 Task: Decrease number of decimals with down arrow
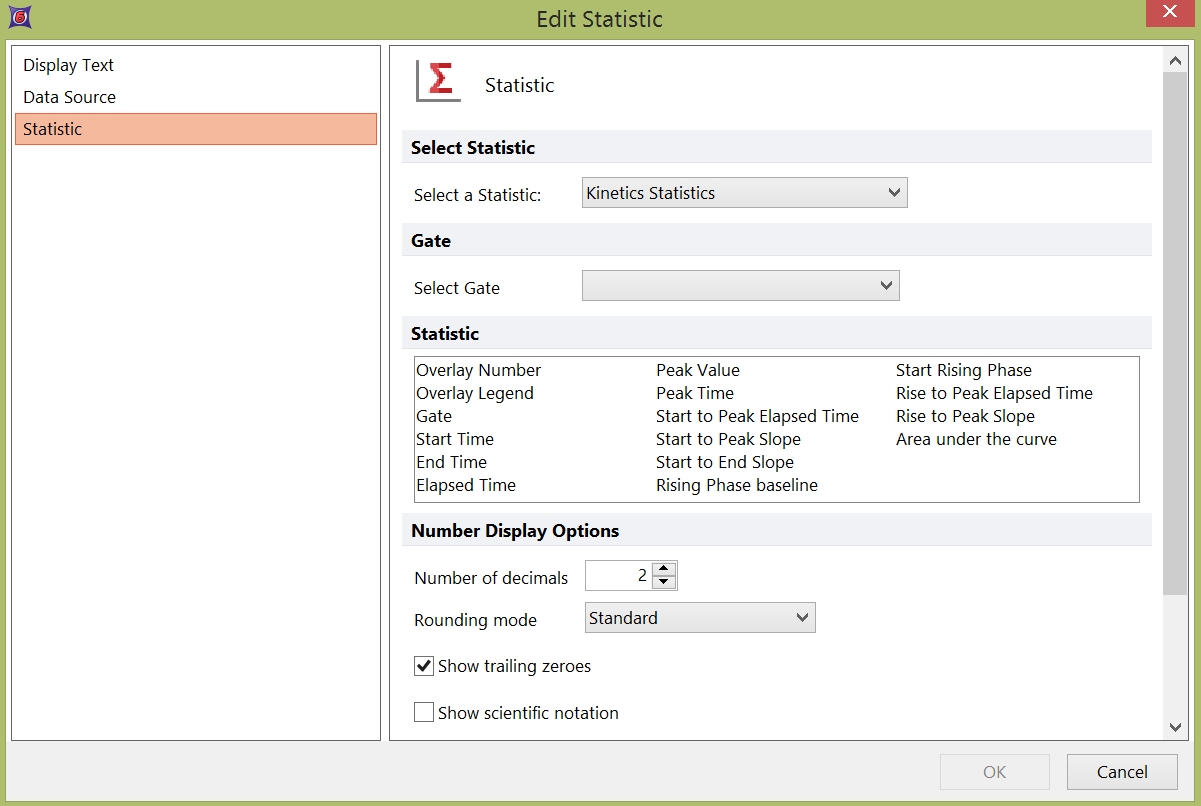tap(664, 582)
